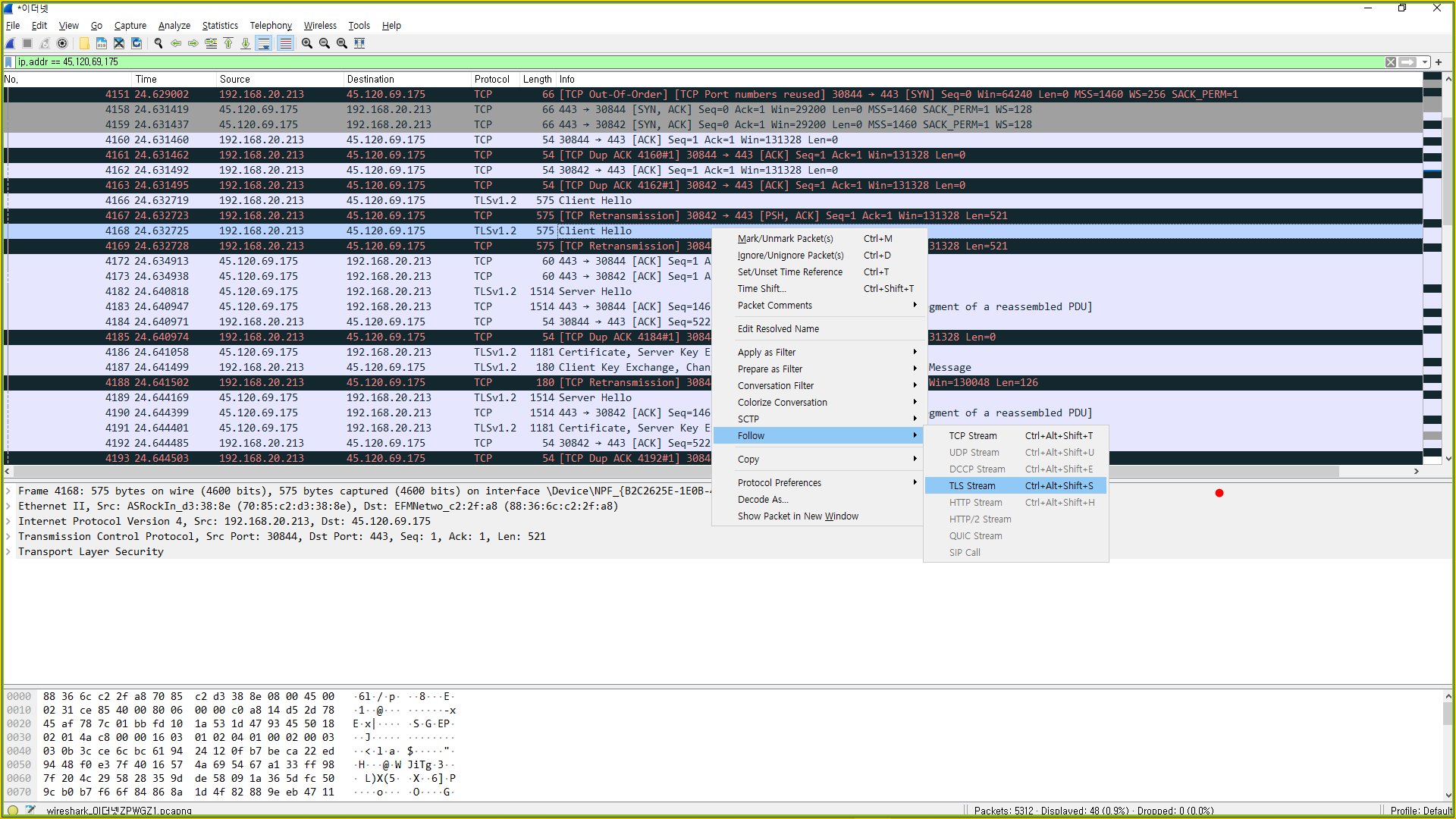The width and height of the screenshot is (1456, 819).
Task: Expand the Transmission Control Protocol details
Action: (9, 537)
